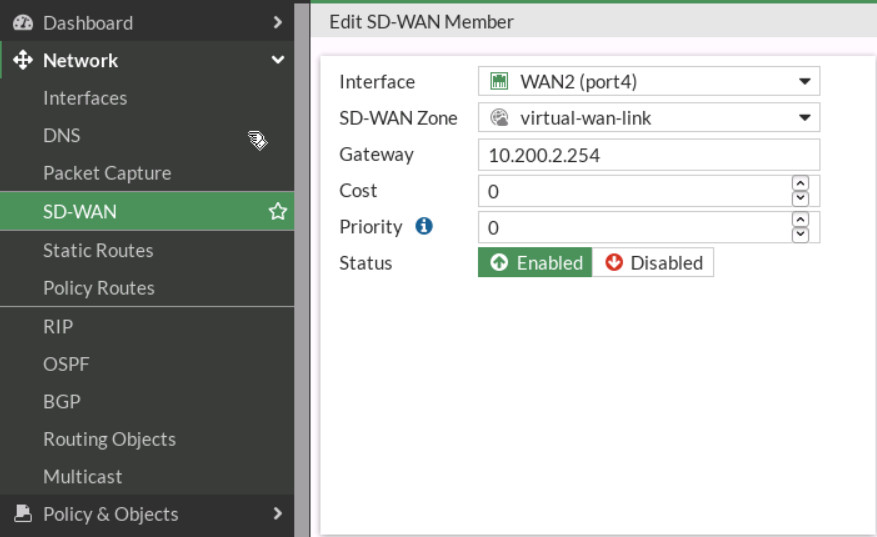Click the Dashboard gauge icon
This screenshot has width=877, height=537.
coord(22,22)
